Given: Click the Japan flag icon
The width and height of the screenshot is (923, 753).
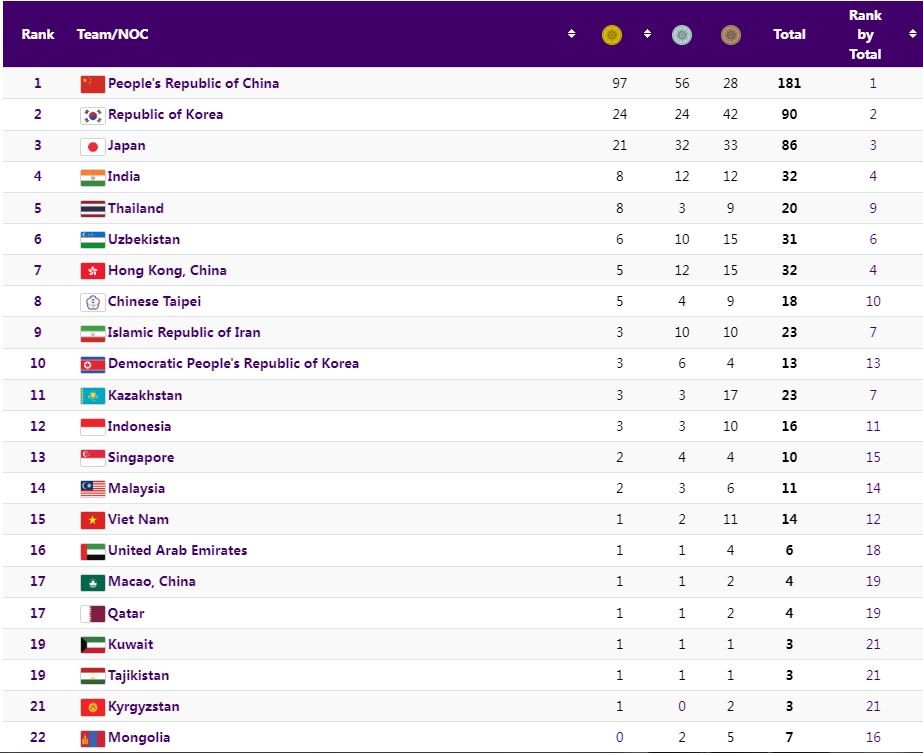Looking at the screenshot, I should (x=92, y=146).
